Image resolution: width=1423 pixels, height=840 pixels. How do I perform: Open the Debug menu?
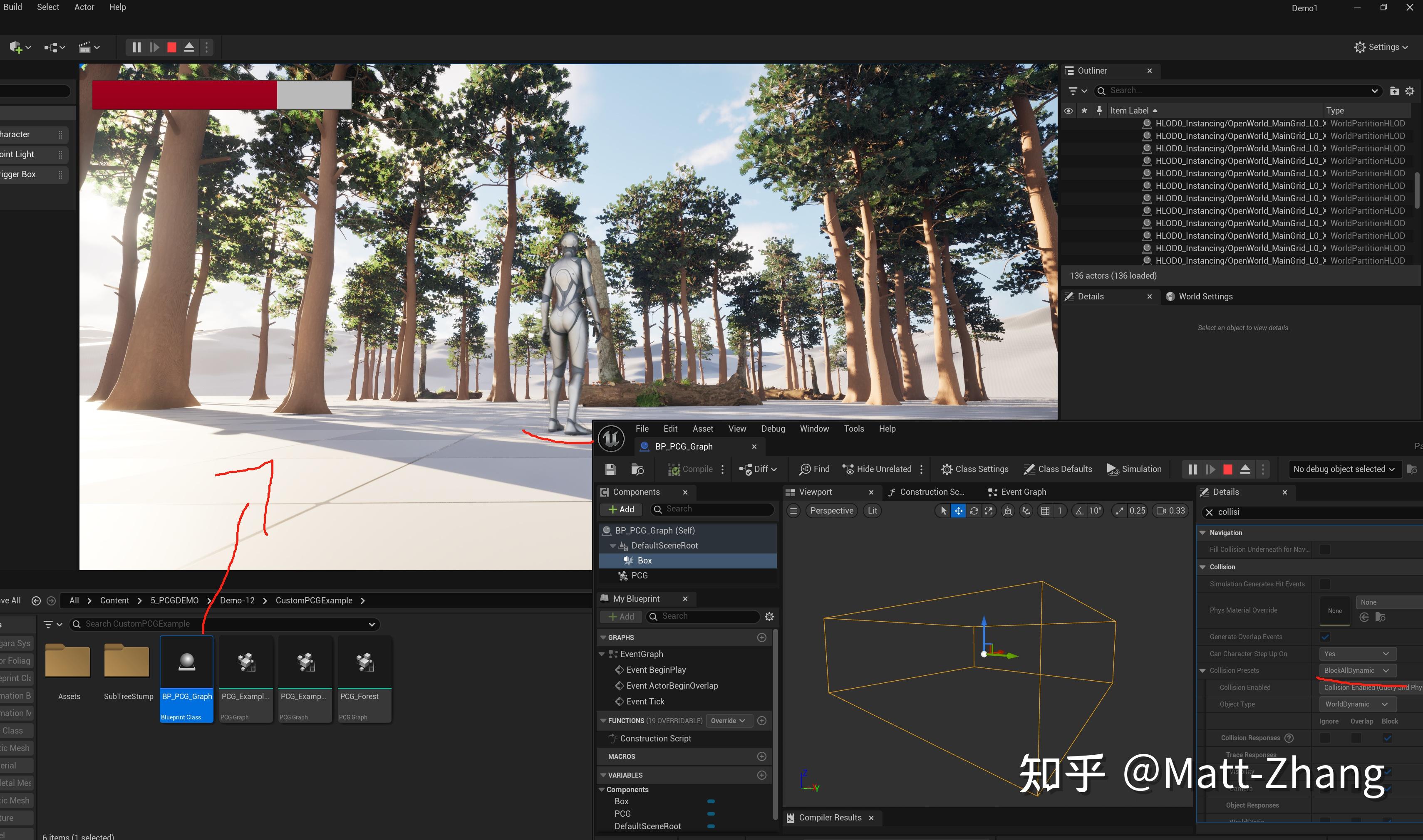773,428
